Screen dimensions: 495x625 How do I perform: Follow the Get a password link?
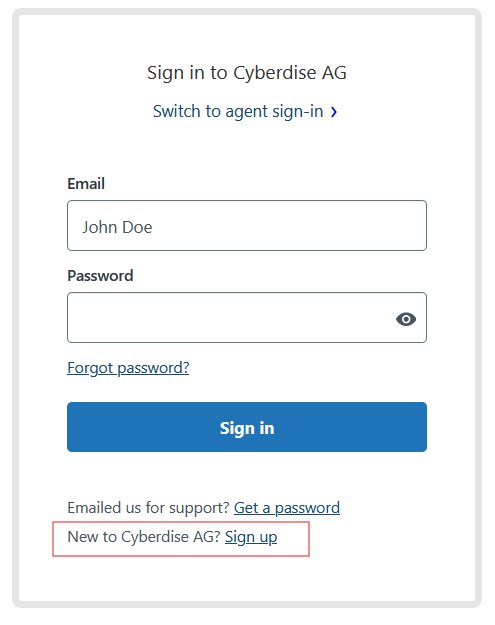pos(287,508)
